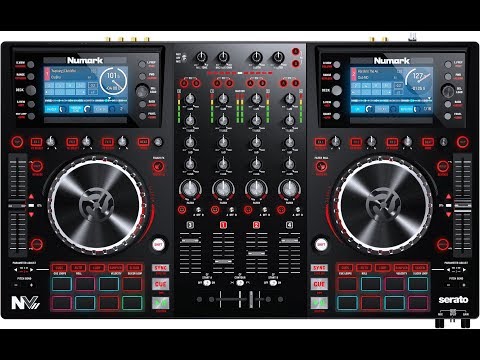This screenshot has width=480, height=360.
Task: Hit the play/pause button on the left deck
Action: click(x=161, y=303)
